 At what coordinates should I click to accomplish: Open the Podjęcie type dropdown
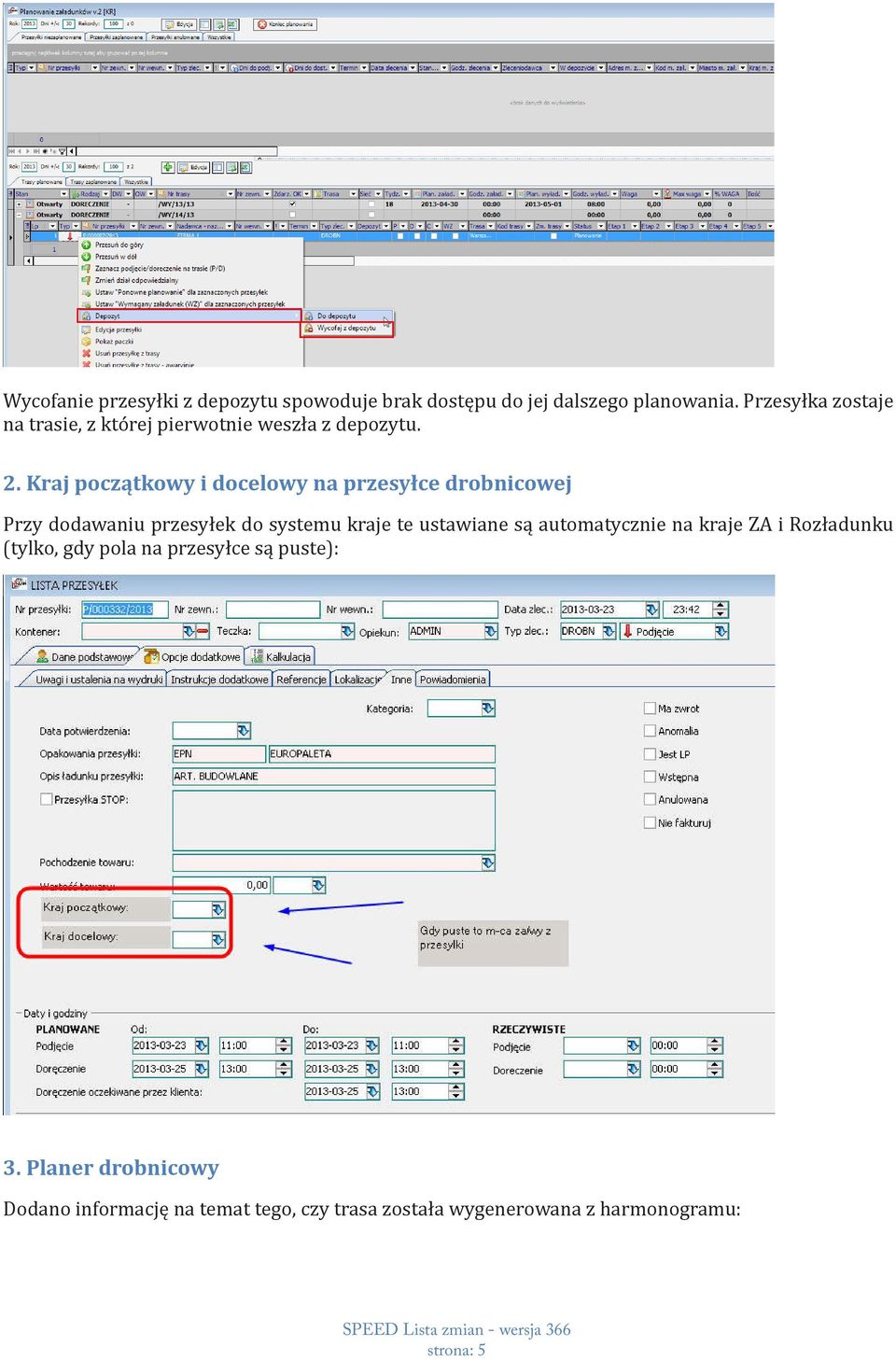[x=721, y=632]
